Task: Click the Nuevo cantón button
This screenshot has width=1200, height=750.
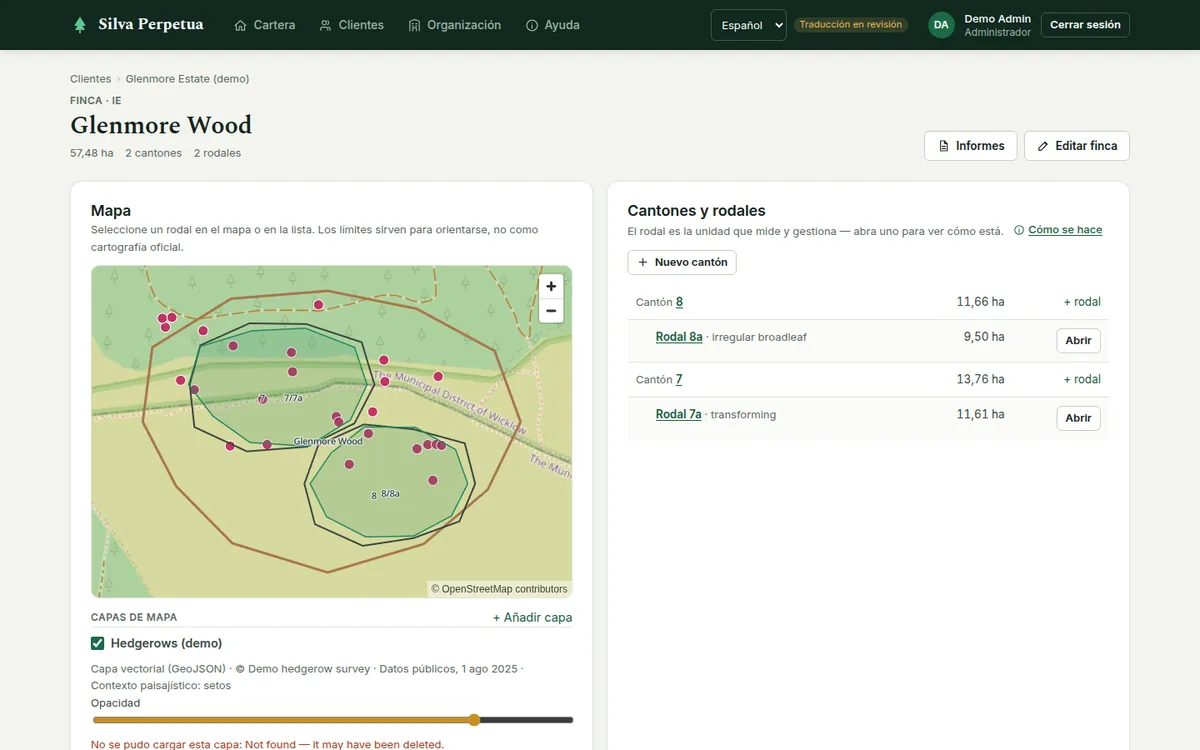Action: 682,262
